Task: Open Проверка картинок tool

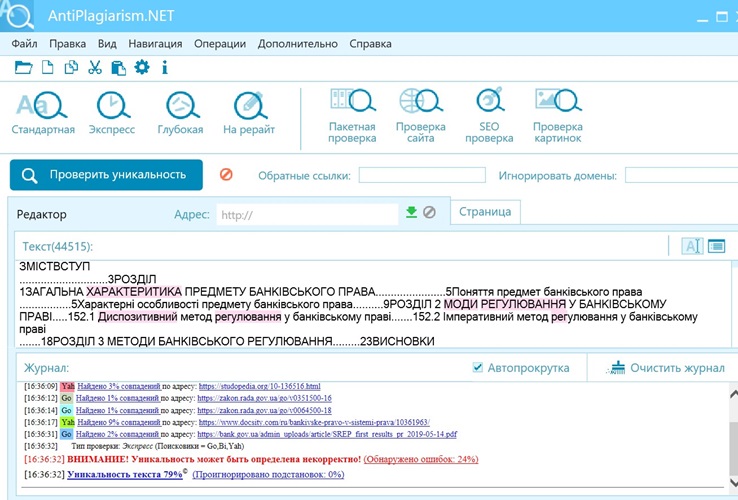Action: pos(558,116)
